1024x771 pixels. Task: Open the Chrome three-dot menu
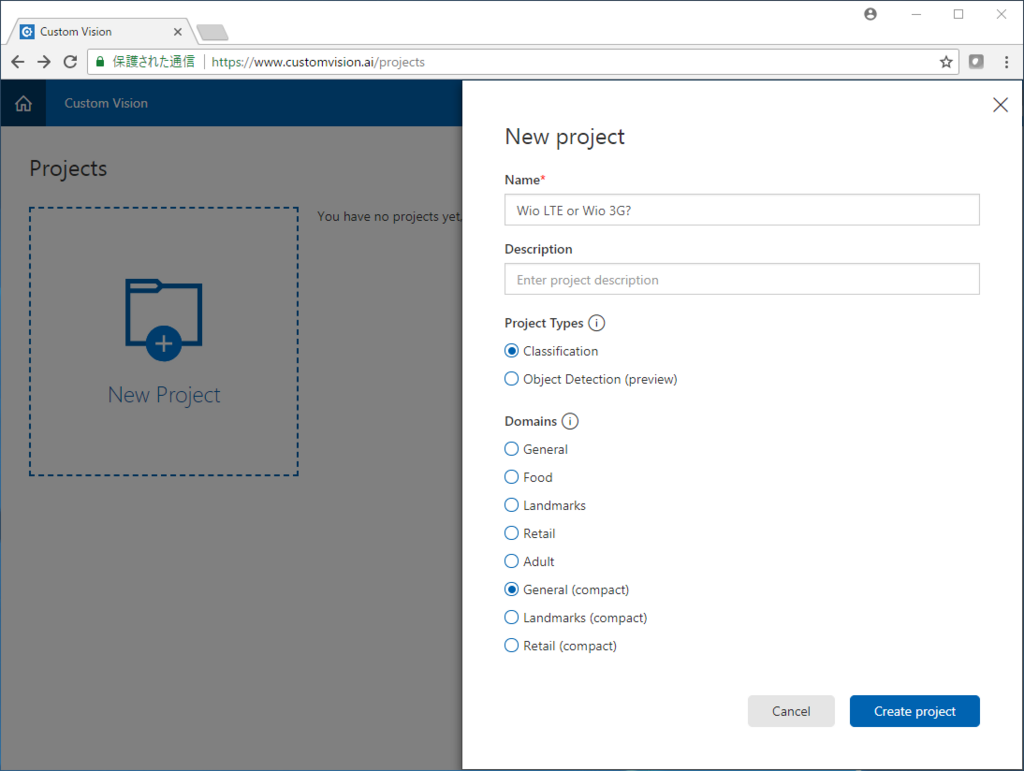pyautogui.click(x=1006, y=62)
